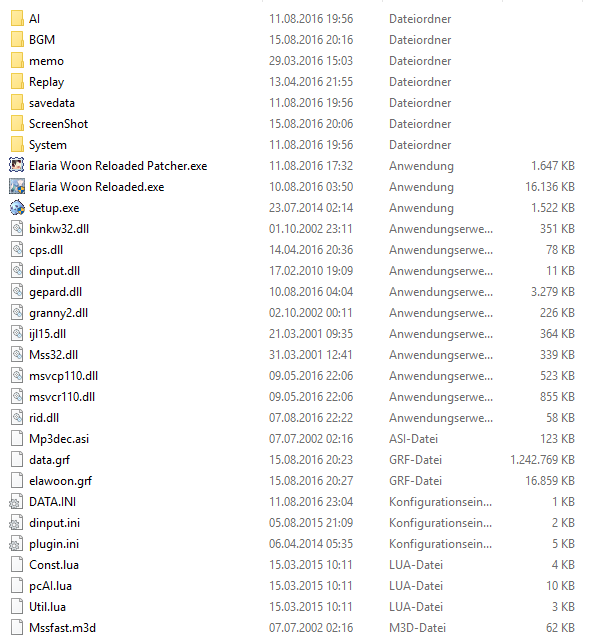The width and height of the screenshot is (606, 641).
Task: Select the 'msvcp110.dll' file name
Action: (x=63, y=376)
